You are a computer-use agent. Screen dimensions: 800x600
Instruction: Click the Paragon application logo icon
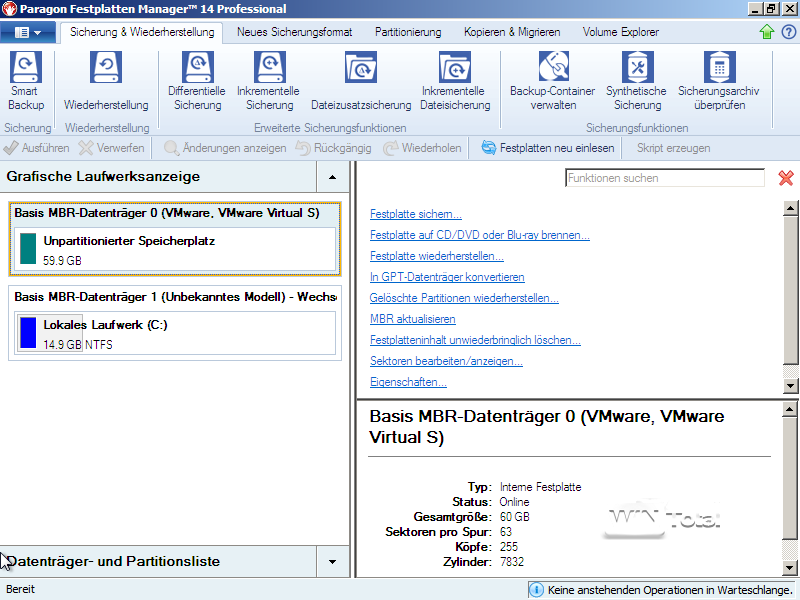(9, 9)
